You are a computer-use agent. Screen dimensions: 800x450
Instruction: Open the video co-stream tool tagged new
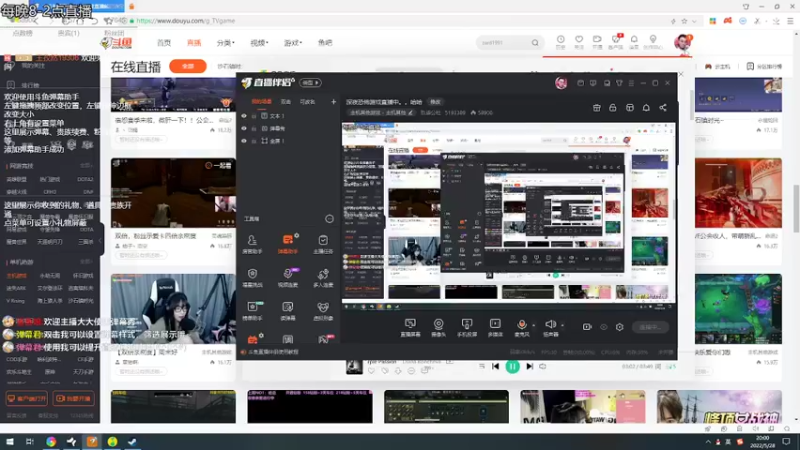tap(288, 278)
